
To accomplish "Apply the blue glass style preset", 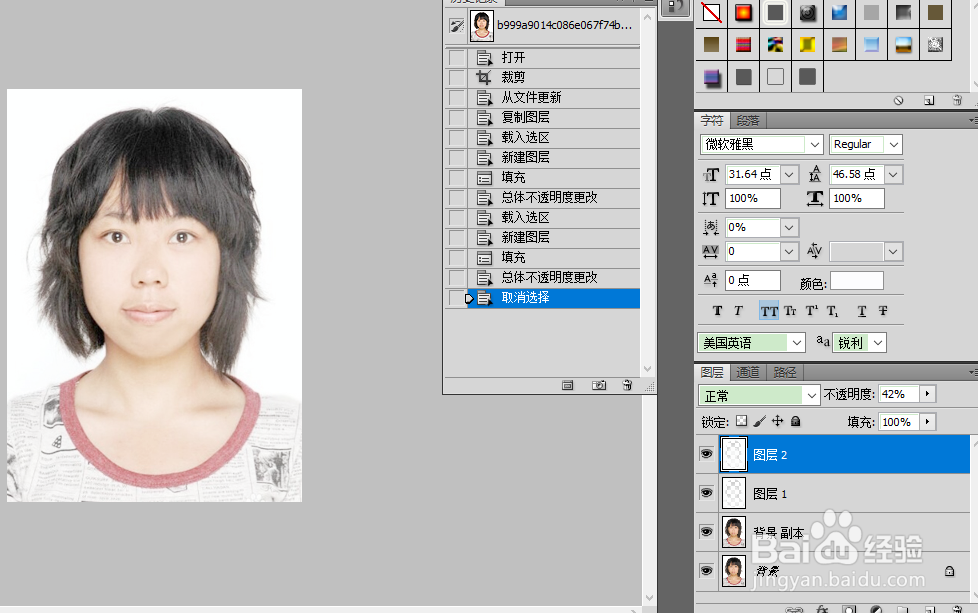I will pyautogui.click(x=840, y=12).
